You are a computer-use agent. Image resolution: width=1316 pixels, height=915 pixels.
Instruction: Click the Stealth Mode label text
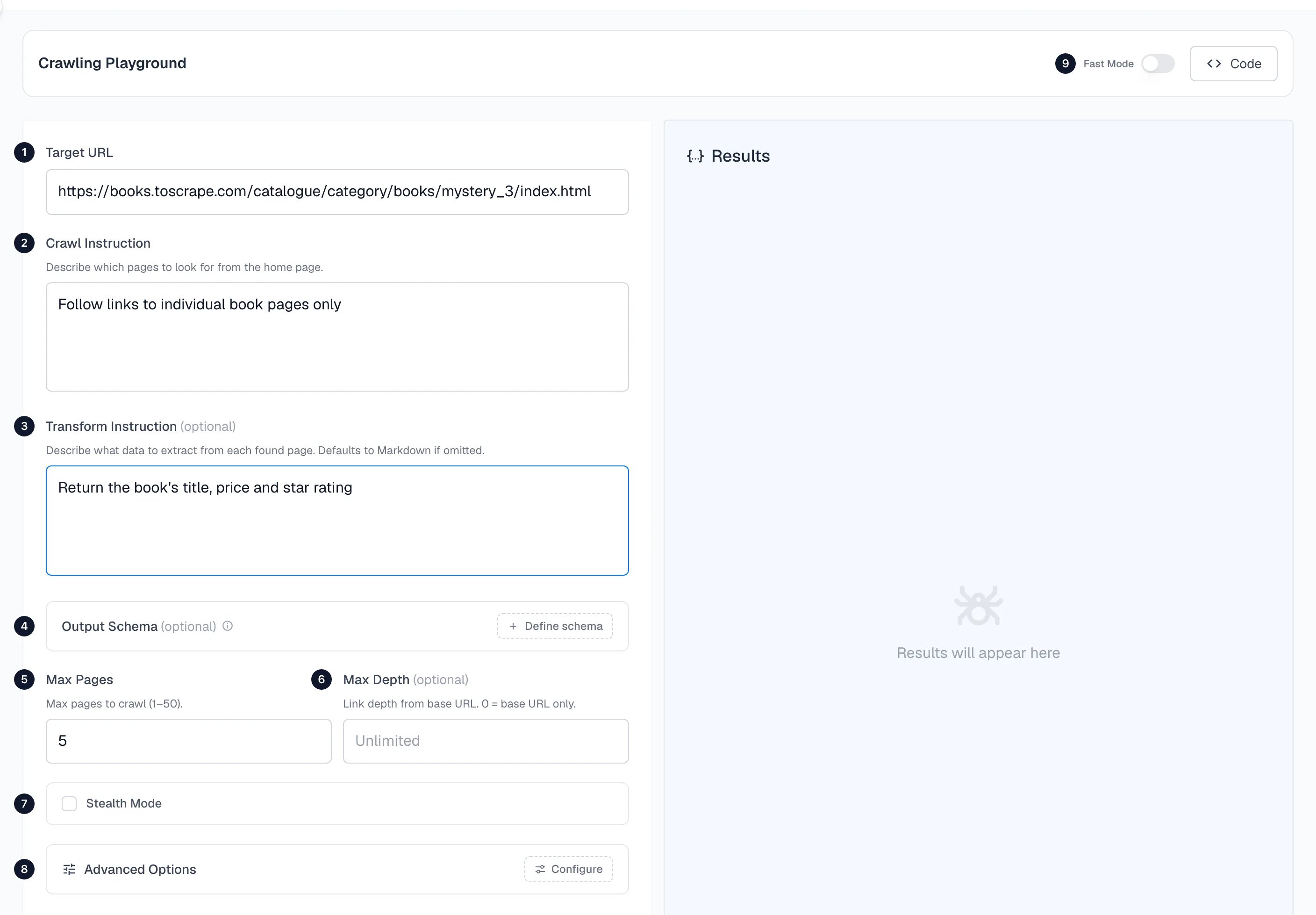click(x=124, y=803)
